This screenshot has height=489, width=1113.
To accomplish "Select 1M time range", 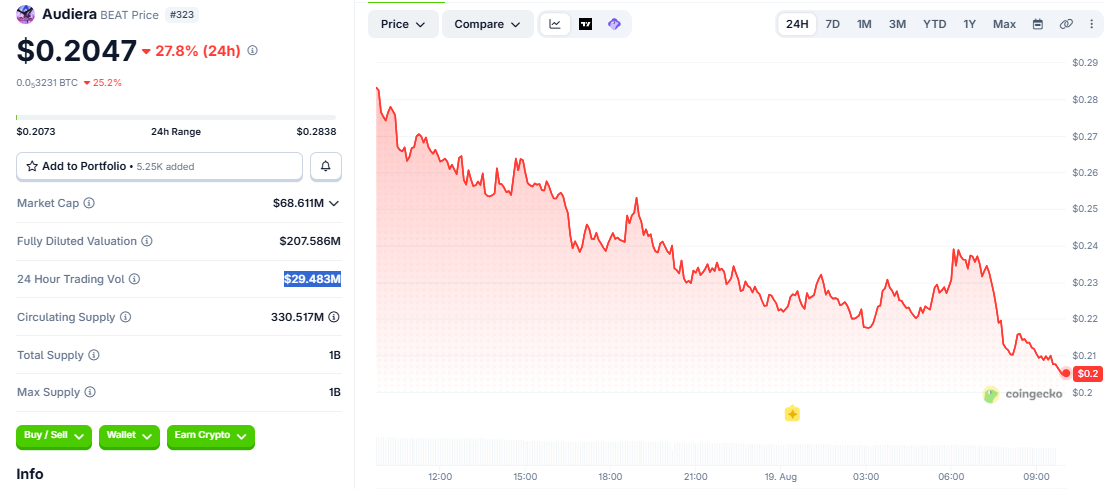I will (x=864, y=24).
